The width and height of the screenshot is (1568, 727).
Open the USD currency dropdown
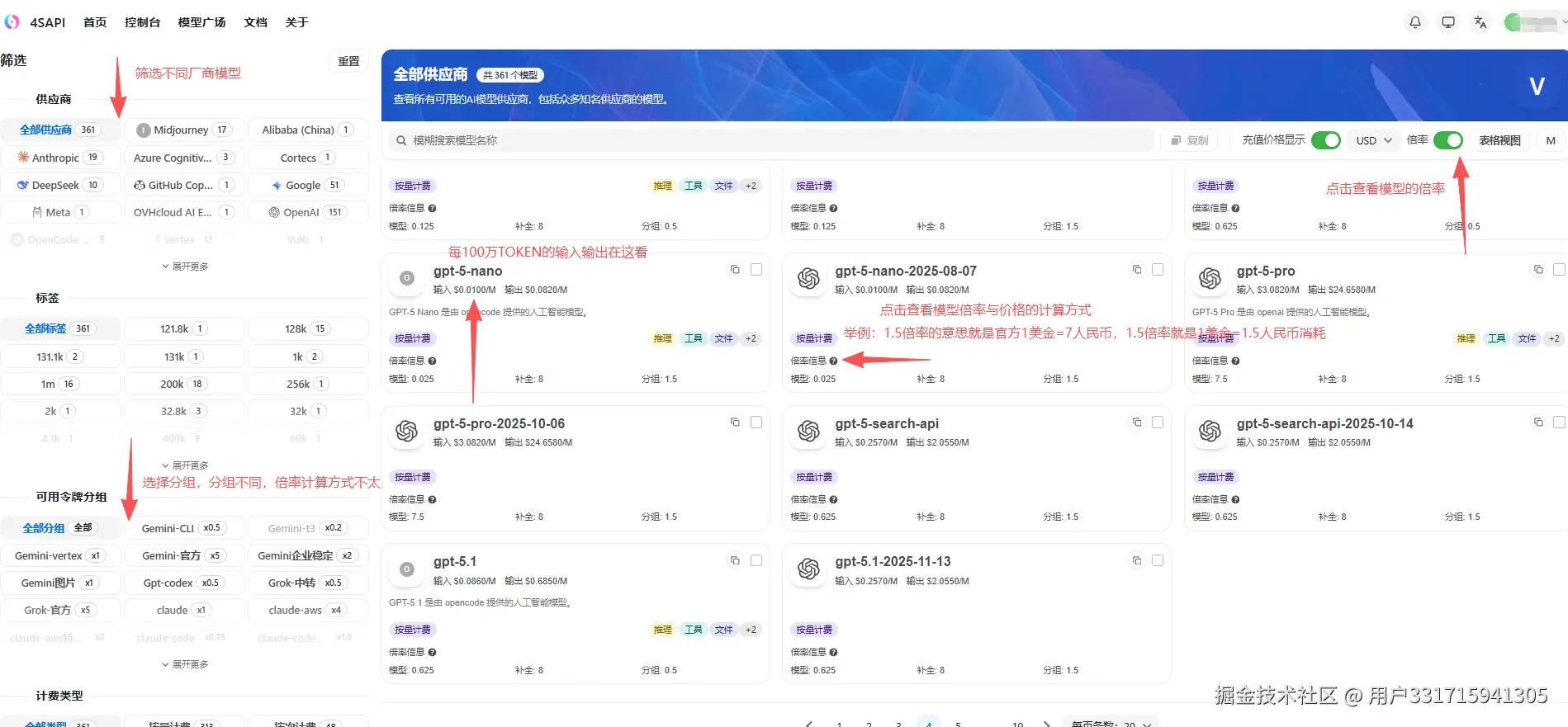tap(1374, 140)
